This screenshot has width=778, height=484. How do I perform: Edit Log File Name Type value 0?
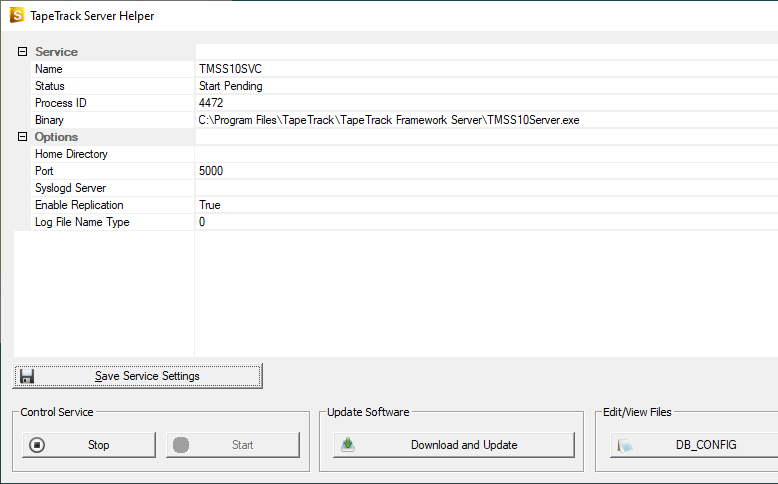point(486,222)
